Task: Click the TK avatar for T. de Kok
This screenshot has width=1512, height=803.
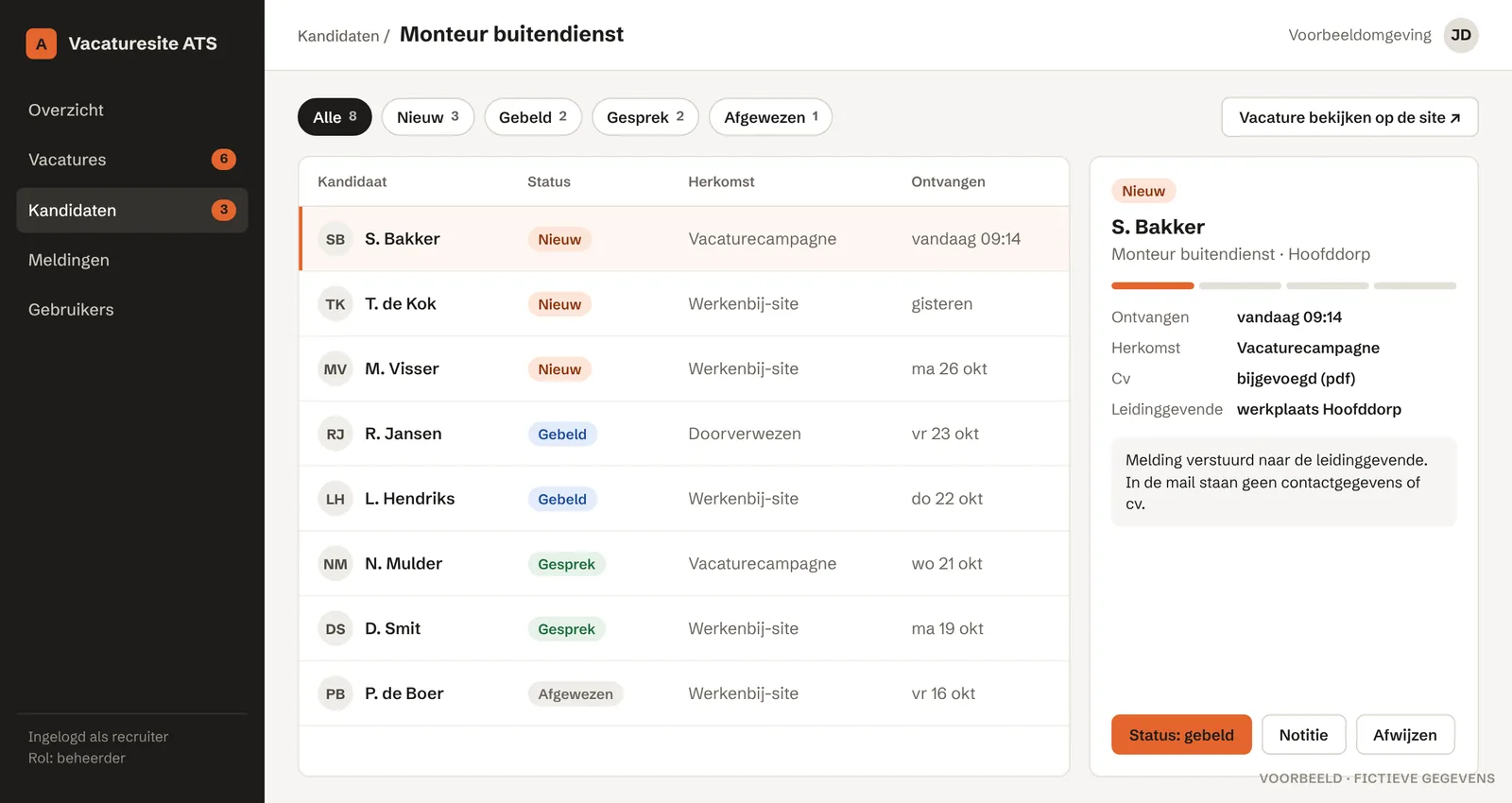Action: 335,304
